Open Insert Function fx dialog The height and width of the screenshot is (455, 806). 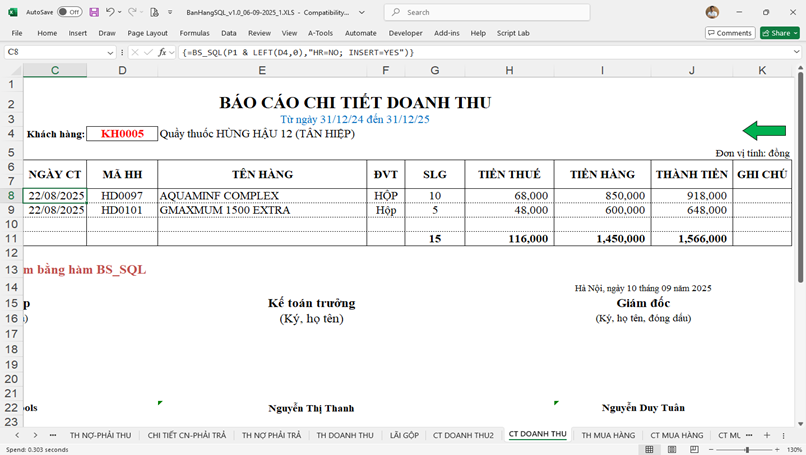click(162, 52)
